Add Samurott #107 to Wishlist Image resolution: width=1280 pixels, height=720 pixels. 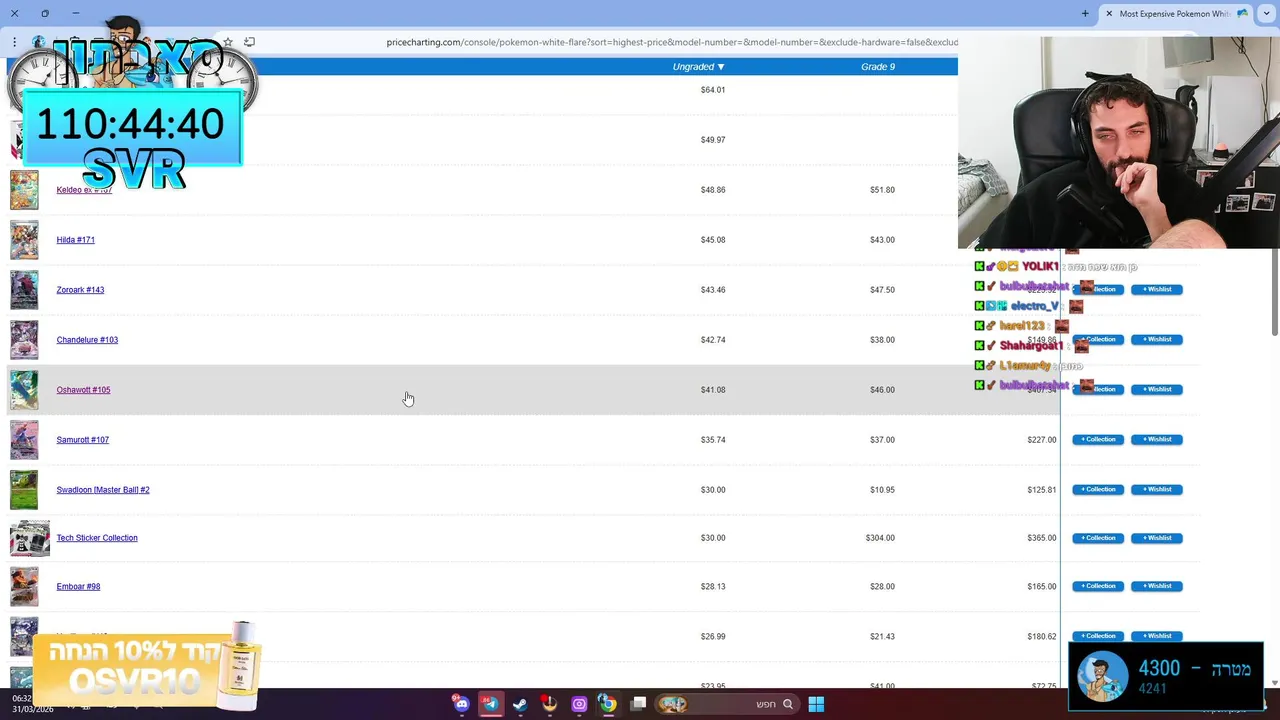1157,440
